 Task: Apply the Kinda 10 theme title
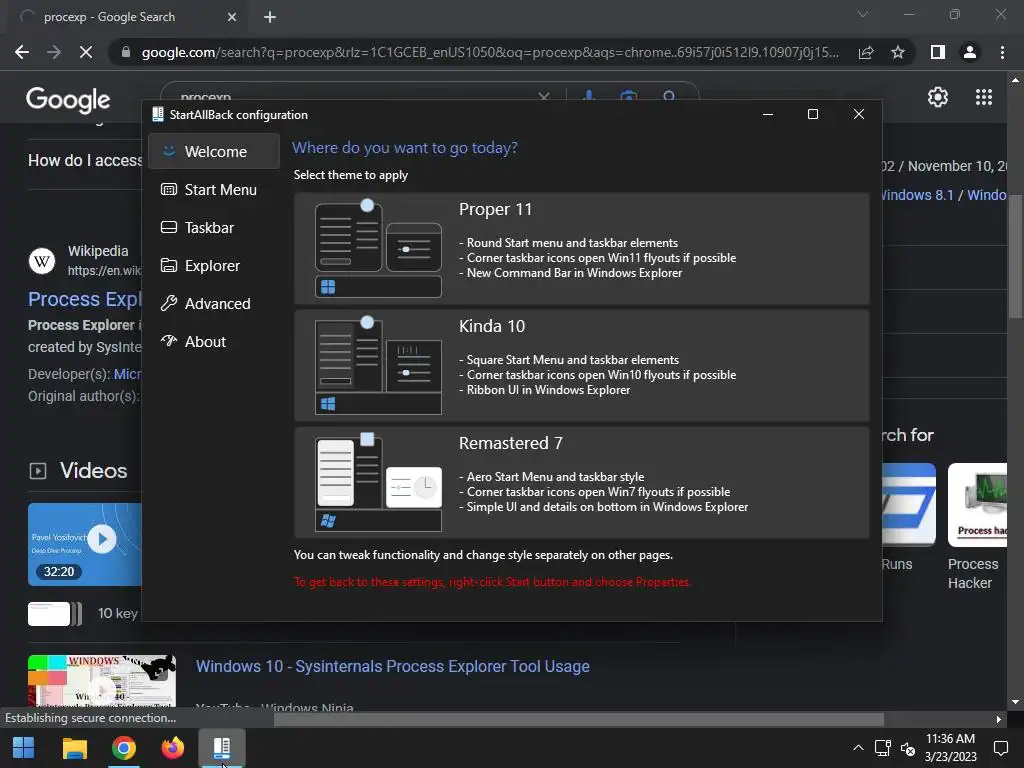click(x=492, y=327)
